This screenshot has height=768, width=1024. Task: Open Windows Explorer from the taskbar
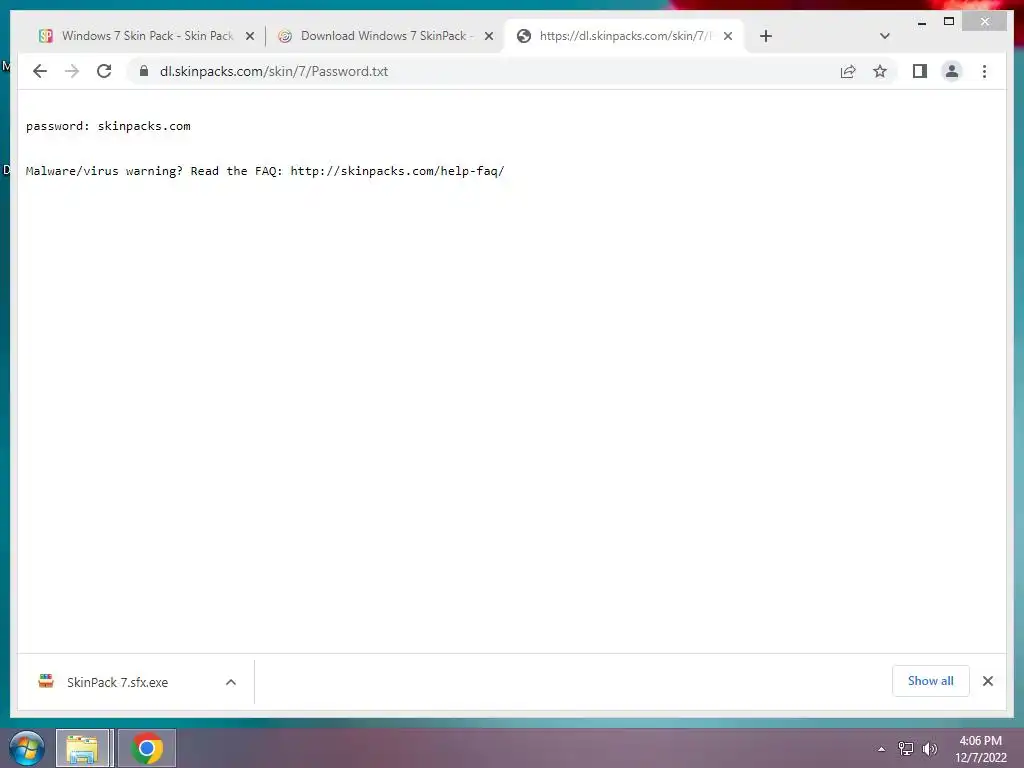82,748
